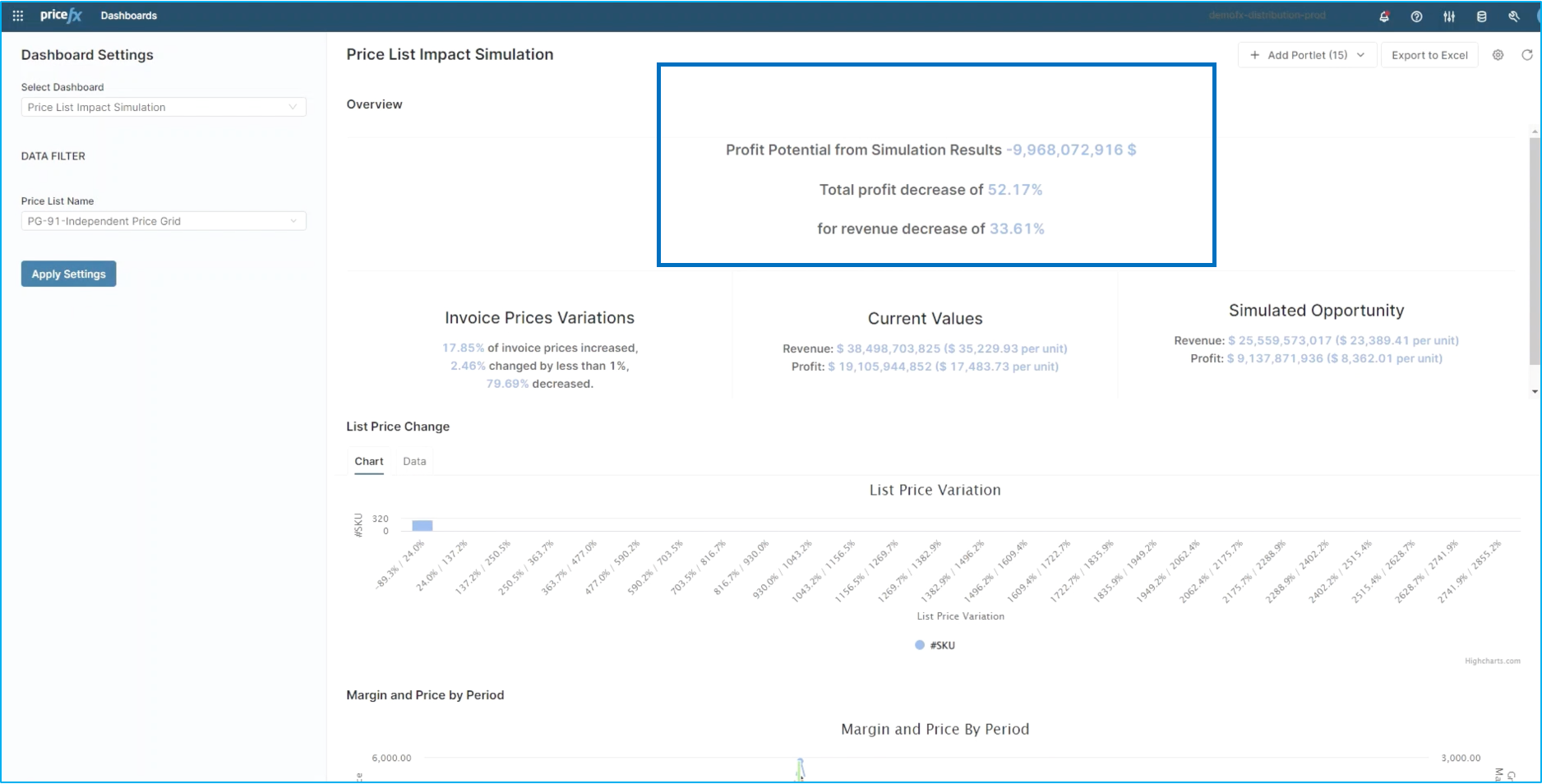Switch to the Data tab

(x=414, y=461)
